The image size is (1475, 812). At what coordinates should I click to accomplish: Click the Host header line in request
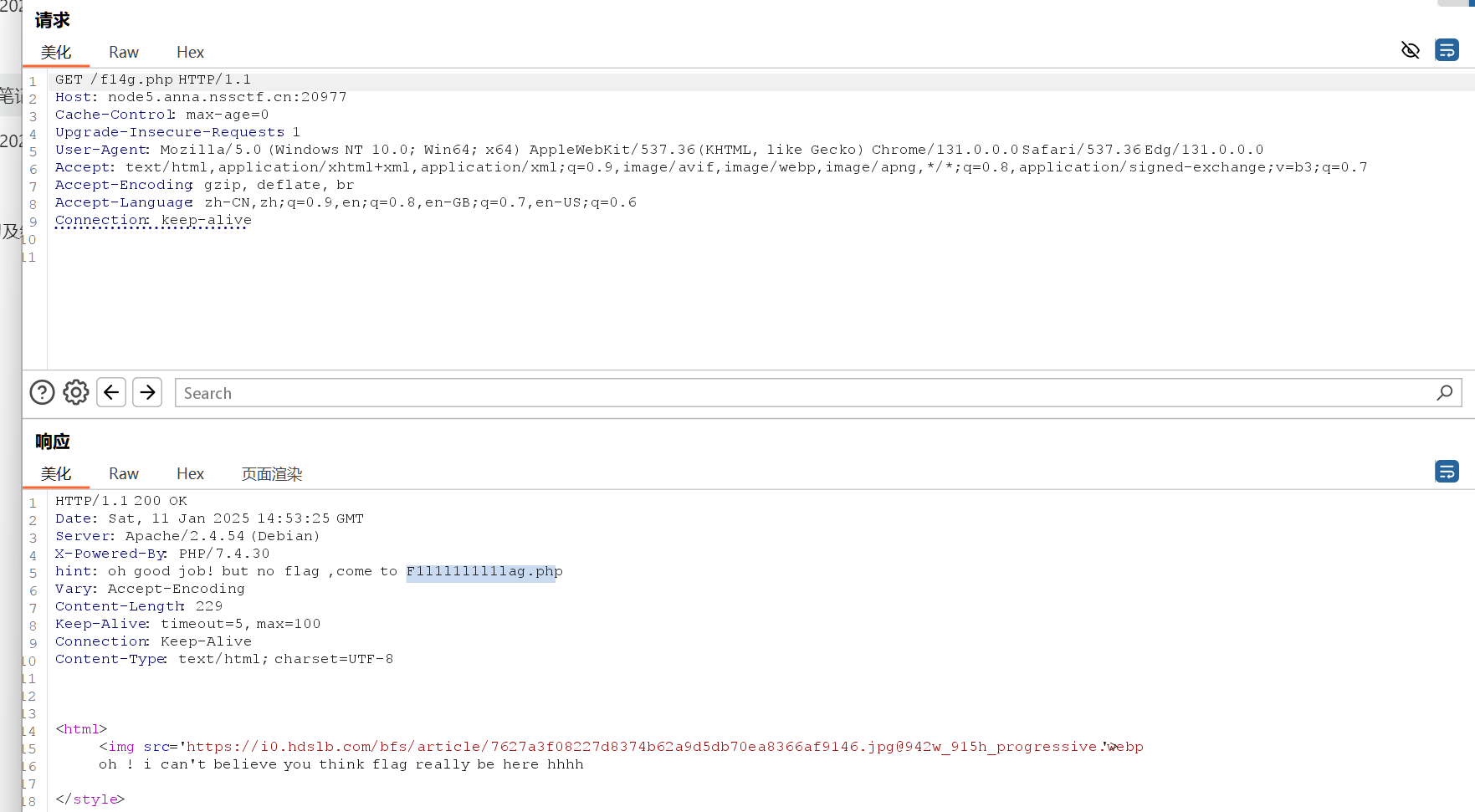(201, 97)
